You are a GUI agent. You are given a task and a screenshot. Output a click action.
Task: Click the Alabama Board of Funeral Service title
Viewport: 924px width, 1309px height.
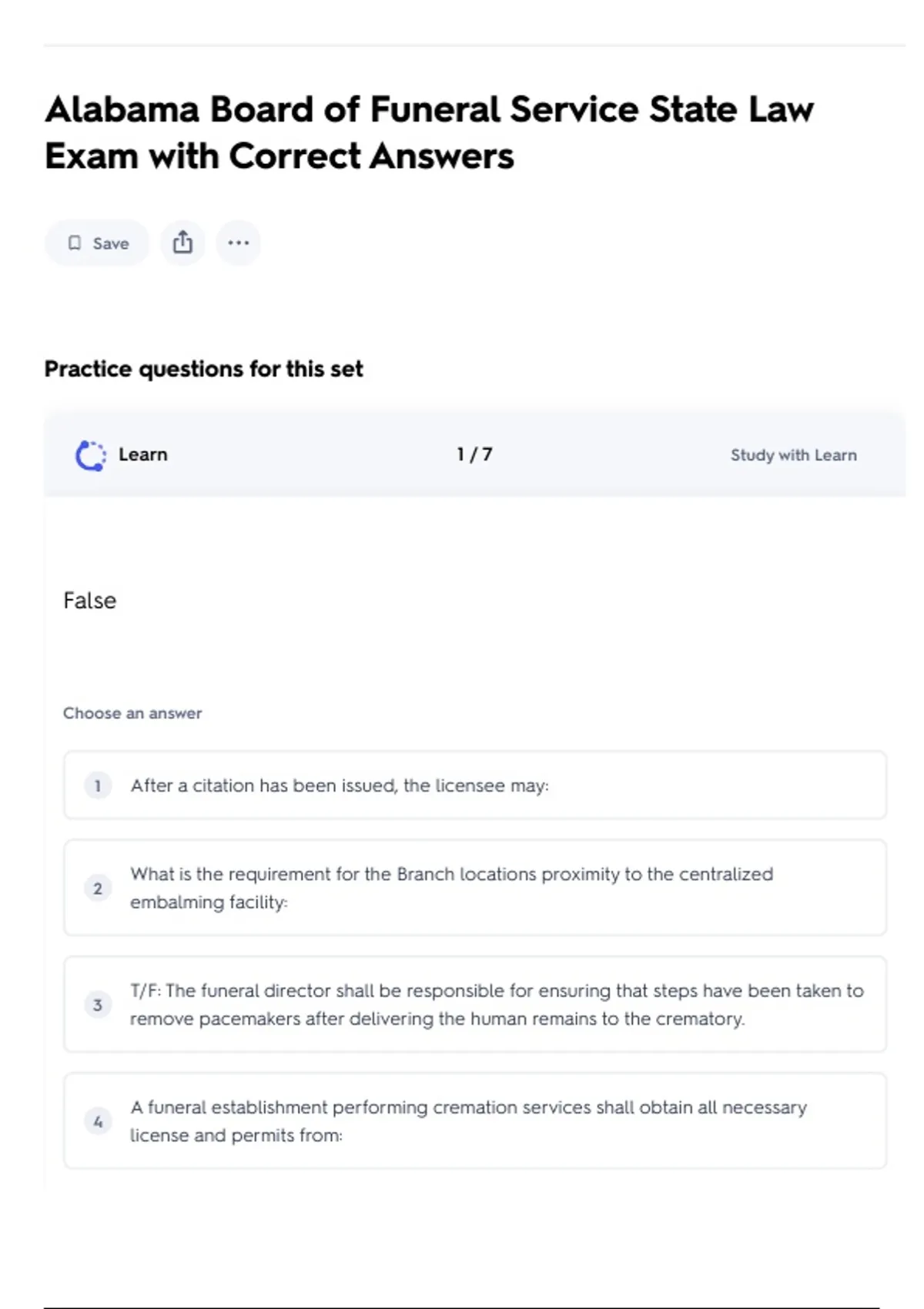point(428,132)
